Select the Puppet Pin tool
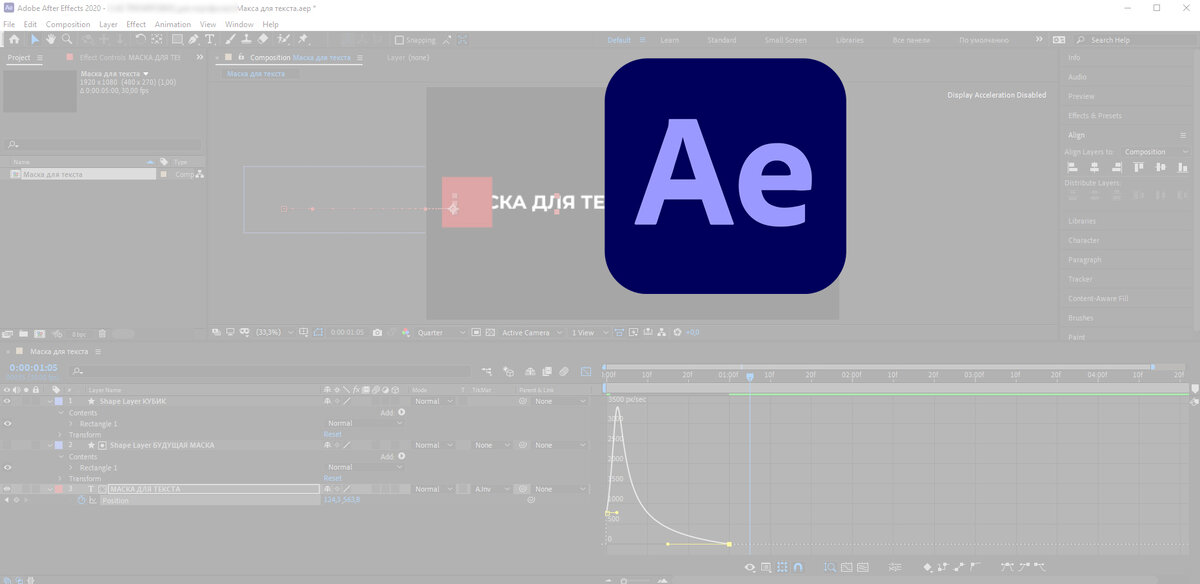Image resolution: width=1200 pixels, height=584 pixels. (303, 40)
